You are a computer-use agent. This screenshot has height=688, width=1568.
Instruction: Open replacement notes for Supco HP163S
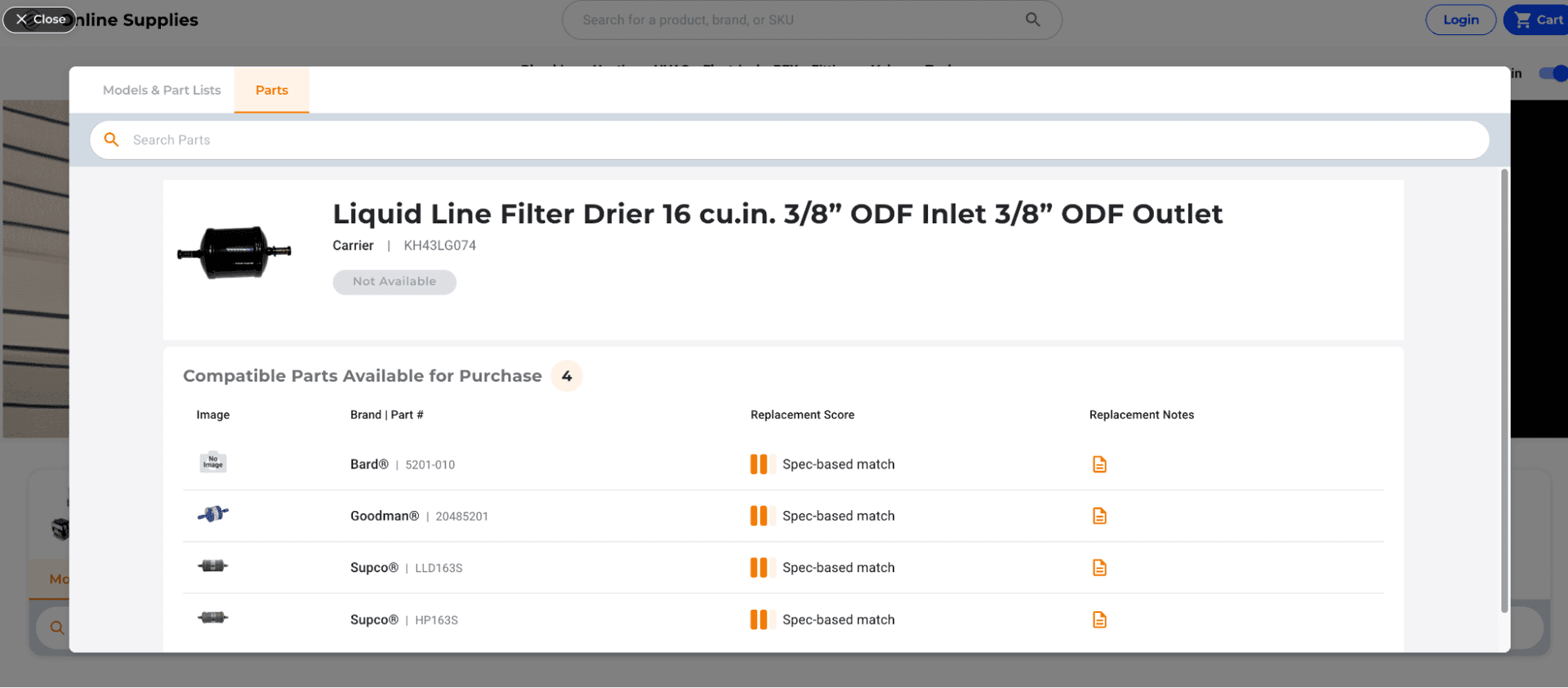point(1099,619)
